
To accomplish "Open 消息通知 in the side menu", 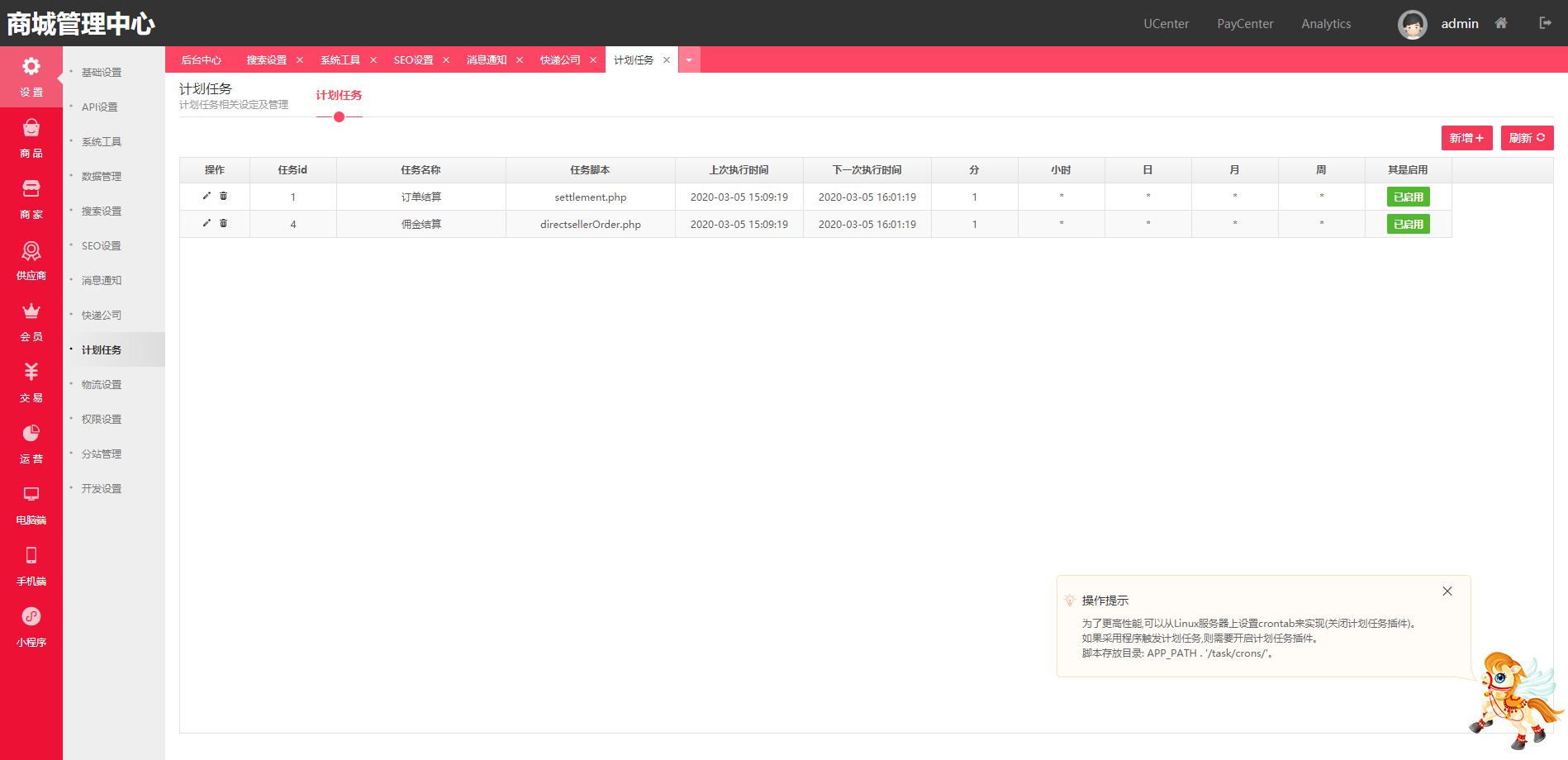I will coord(102,281).
